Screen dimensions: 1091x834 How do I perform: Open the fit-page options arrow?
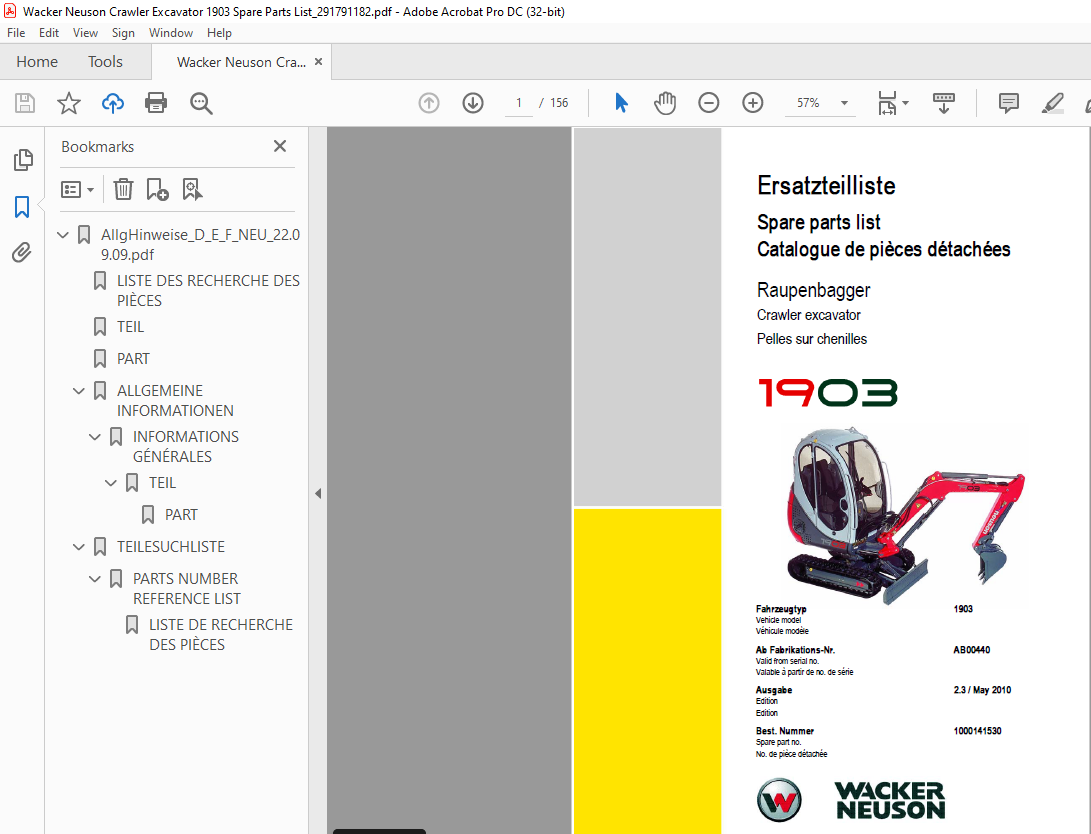click(905, 103)
